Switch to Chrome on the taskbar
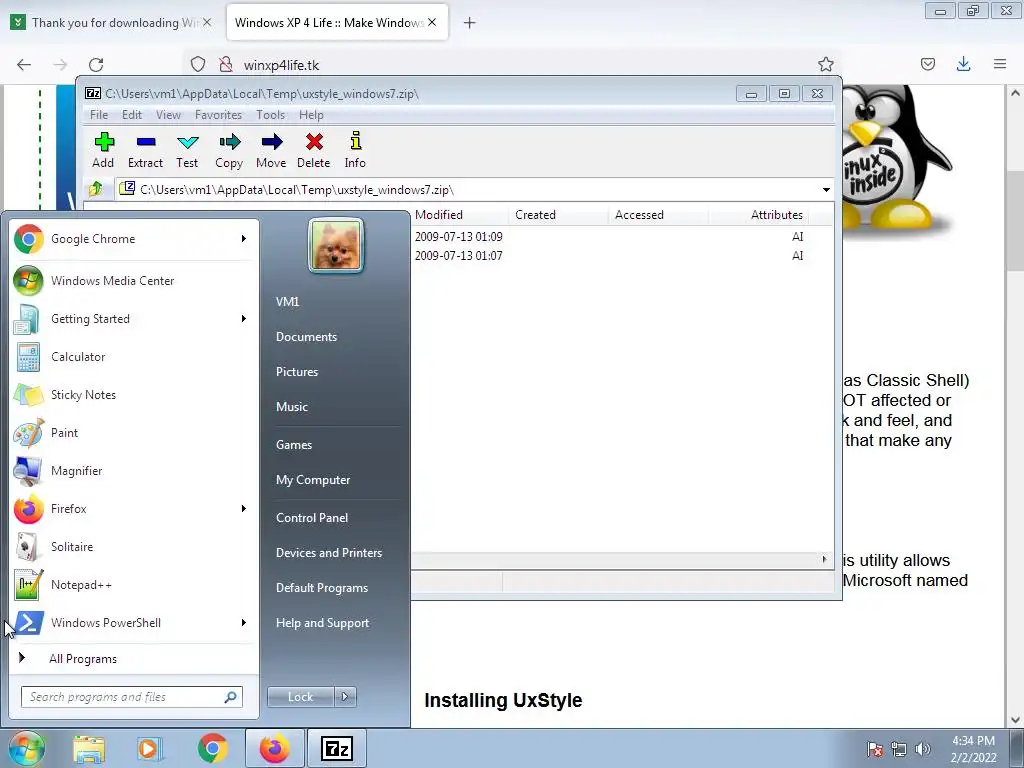 (x=212, y=748)
